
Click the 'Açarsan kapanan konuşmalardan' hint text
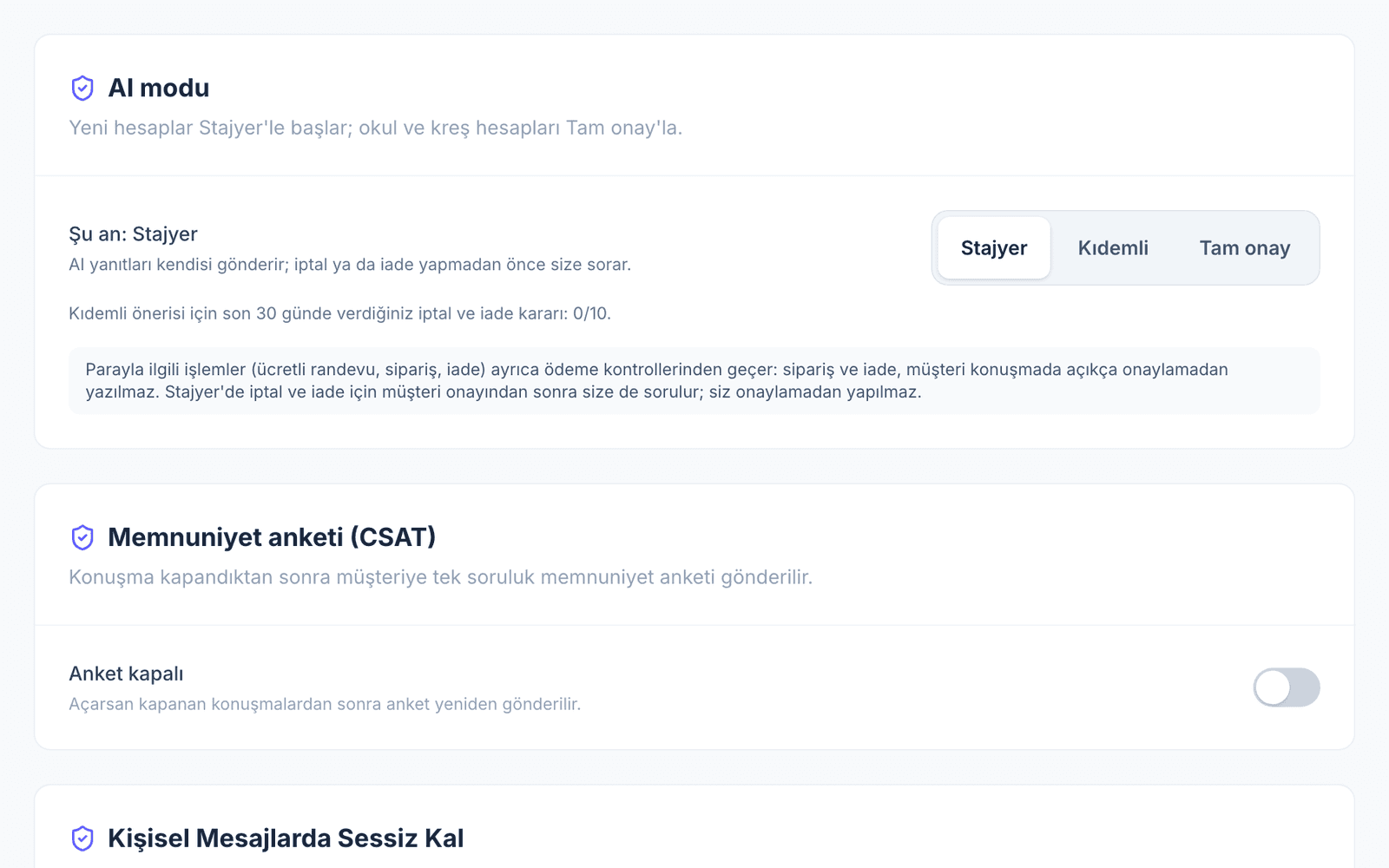click(325, 704)
